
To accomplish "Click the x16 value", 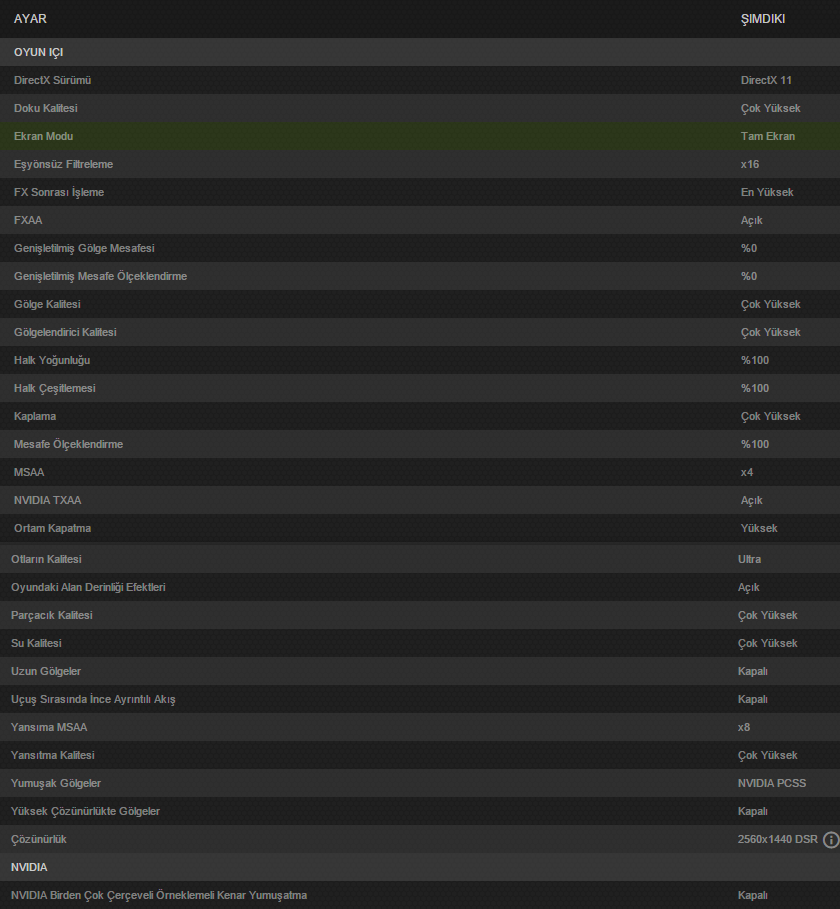I will click(750, 164).
